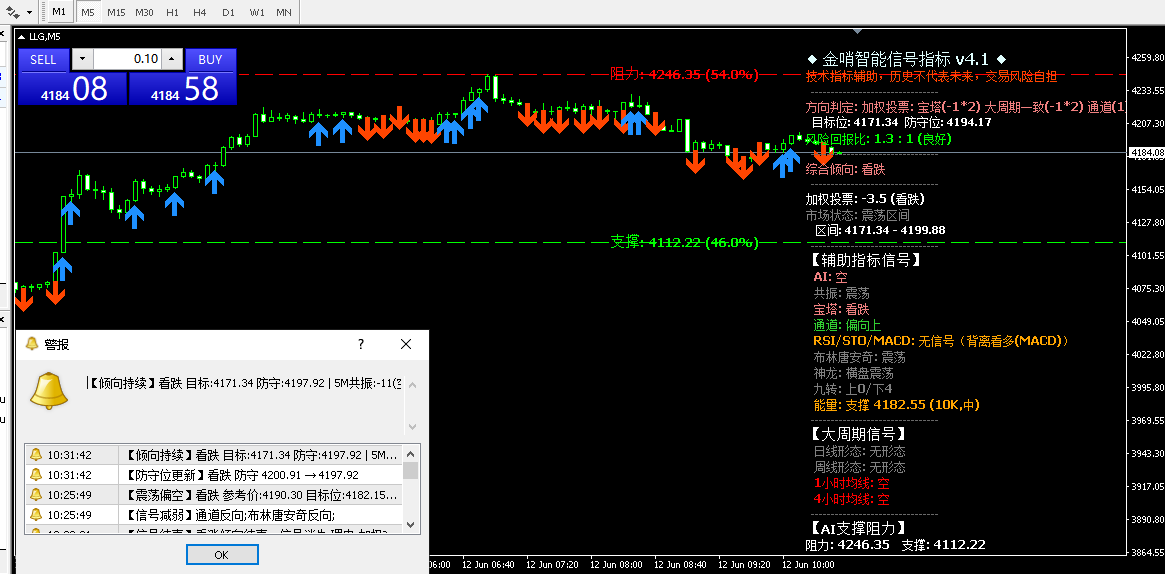
Task: Open dropdown arrow beside the toolbar chart icon
Action: [x=29, y=13]
